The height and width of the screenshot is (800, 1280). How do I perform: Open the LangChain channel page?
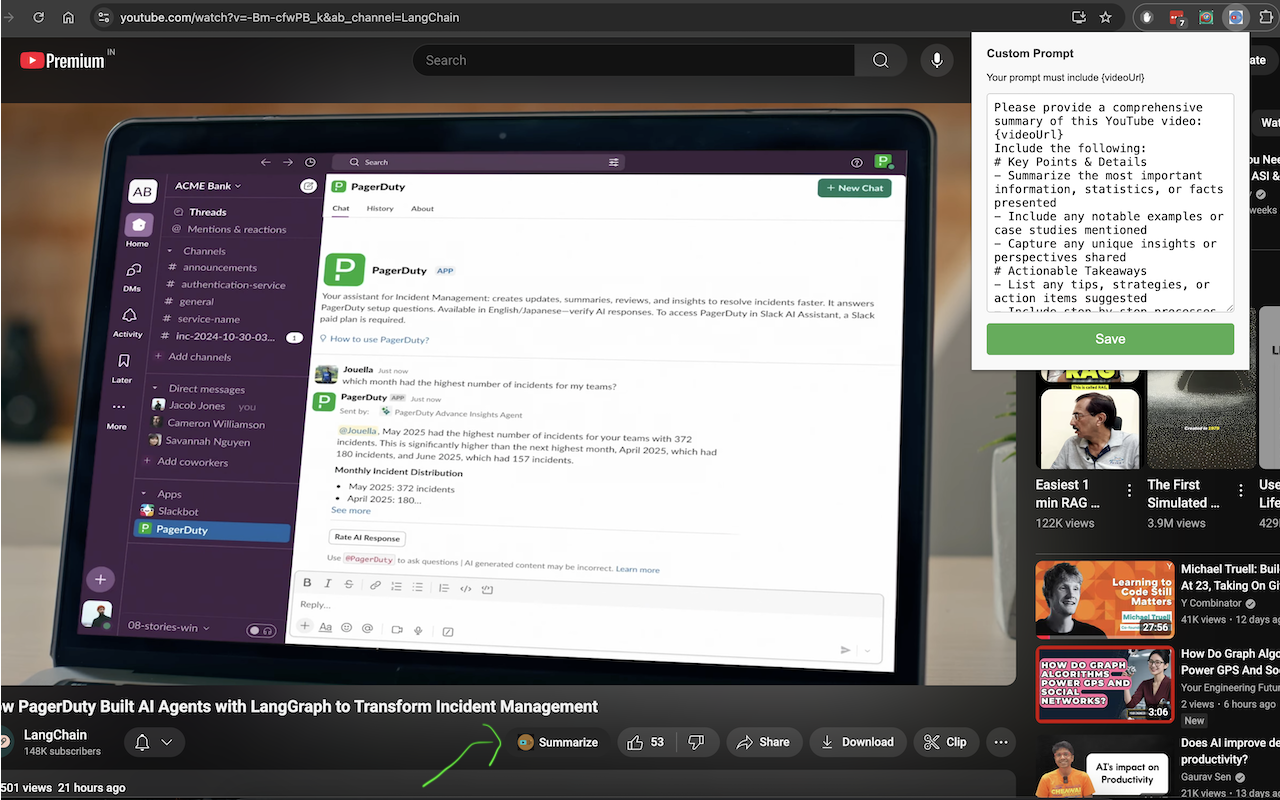pyautogui.click(x=55, y=735)
